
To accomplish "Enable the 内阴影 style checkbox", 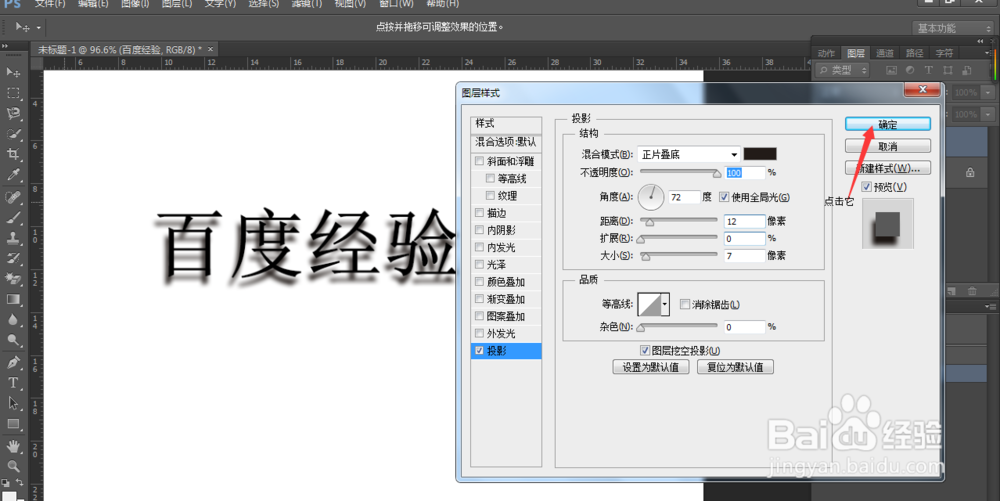I will coord(480,229).
